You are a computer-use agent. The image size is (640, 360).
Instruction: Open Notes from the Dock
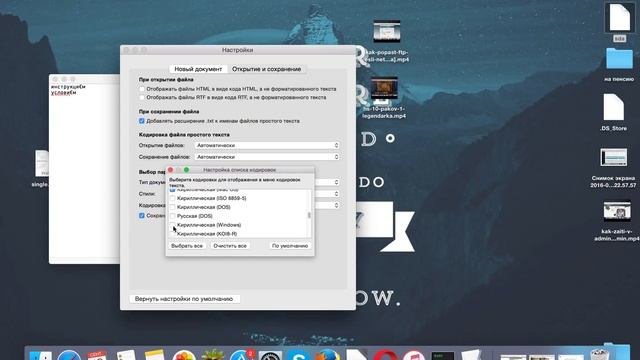tap(154, 356)
